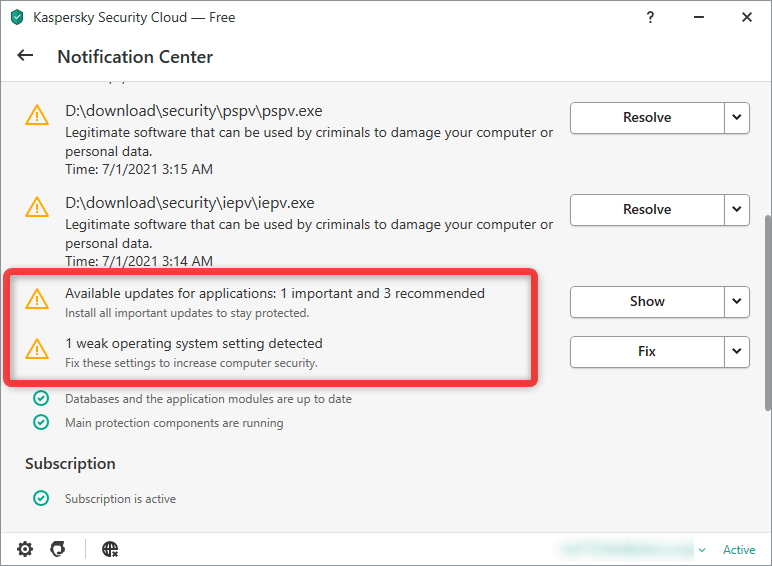Click the vertical scrollbar thumb

coord(768,313)
